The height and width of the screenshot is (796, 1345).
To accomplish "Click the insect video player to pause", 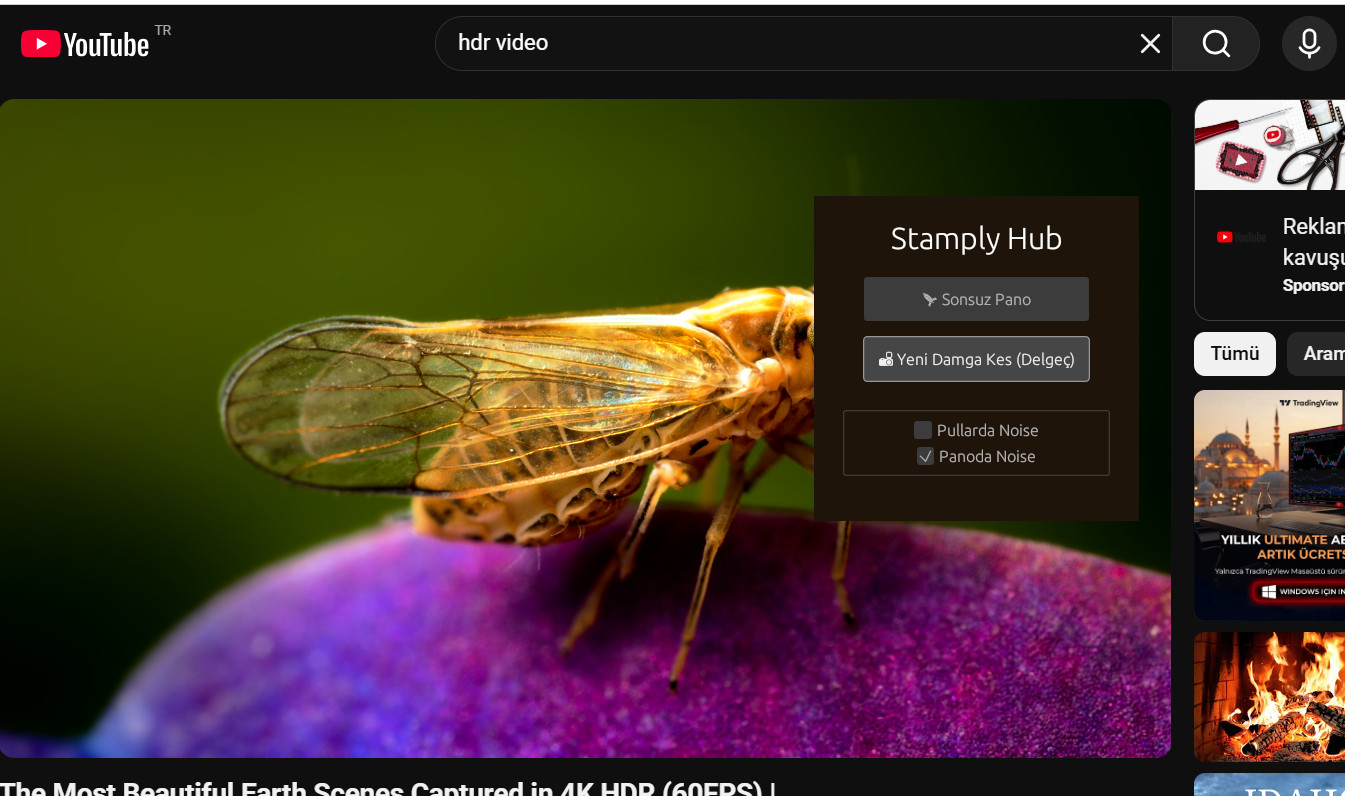I will pos(400,430).
